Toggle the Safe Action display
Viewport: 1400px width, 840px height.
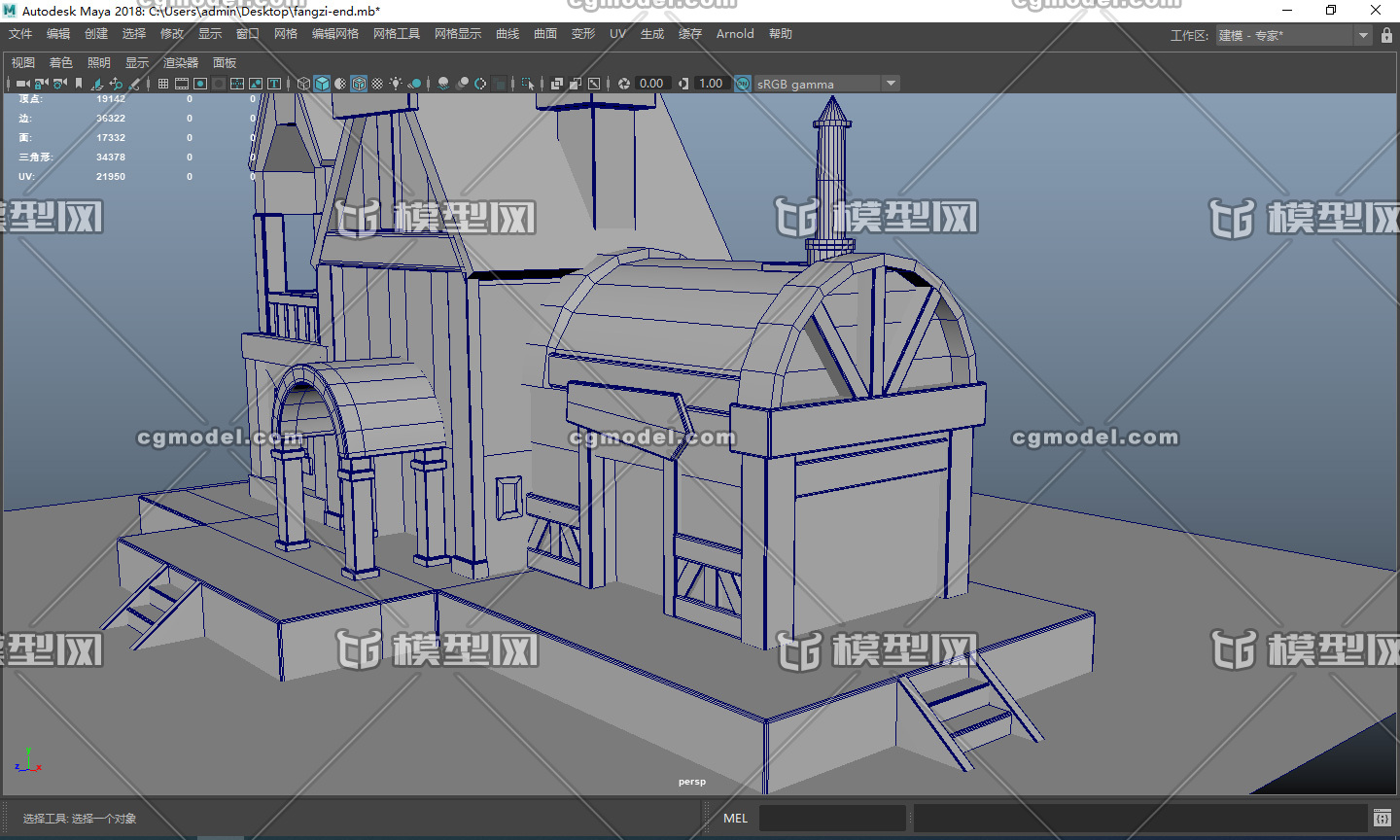tap(256, 84)
